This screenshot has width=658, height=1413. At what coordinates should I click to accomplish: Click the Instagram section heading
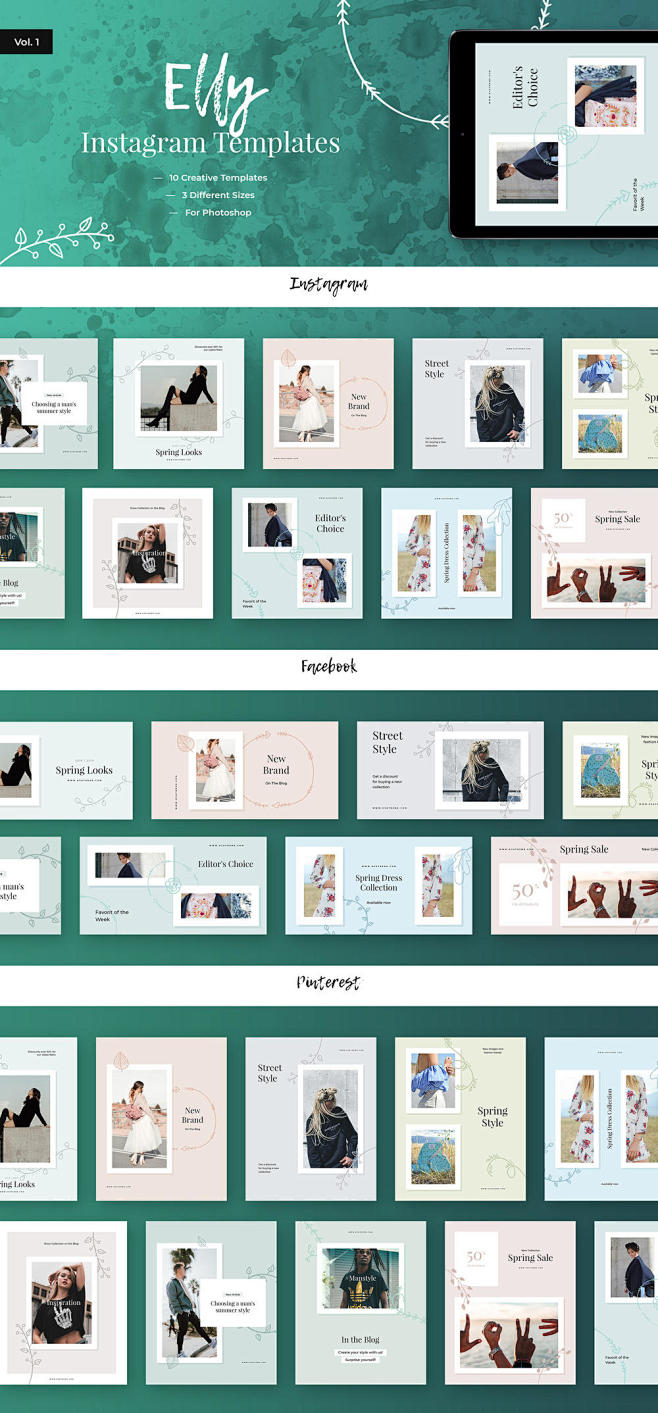[x=329, y=285]
